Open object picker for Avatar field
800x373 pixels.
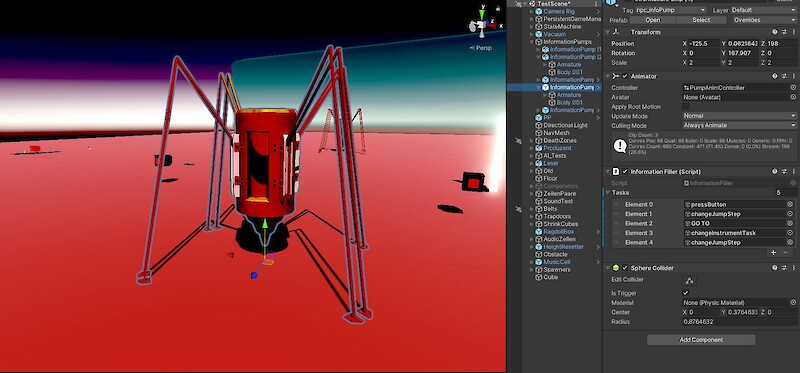tap(793, 97)
